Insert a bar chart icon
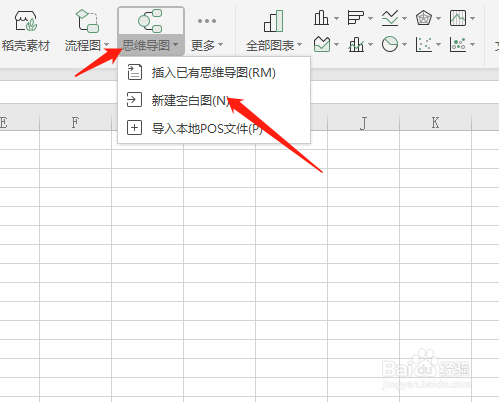 (x=355, y=18)
